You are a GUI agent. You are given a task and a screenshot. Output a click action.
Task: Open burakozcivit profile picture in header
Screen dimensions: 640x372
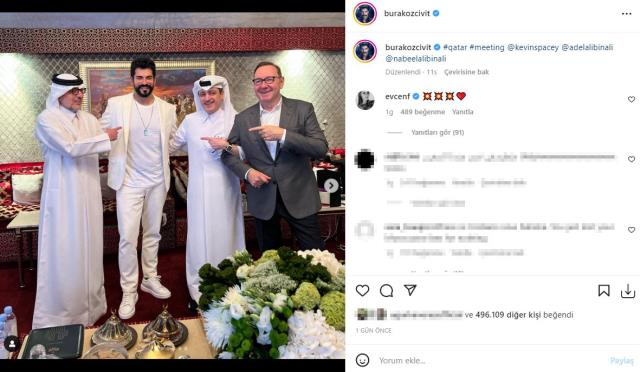(x=364, y=14)
